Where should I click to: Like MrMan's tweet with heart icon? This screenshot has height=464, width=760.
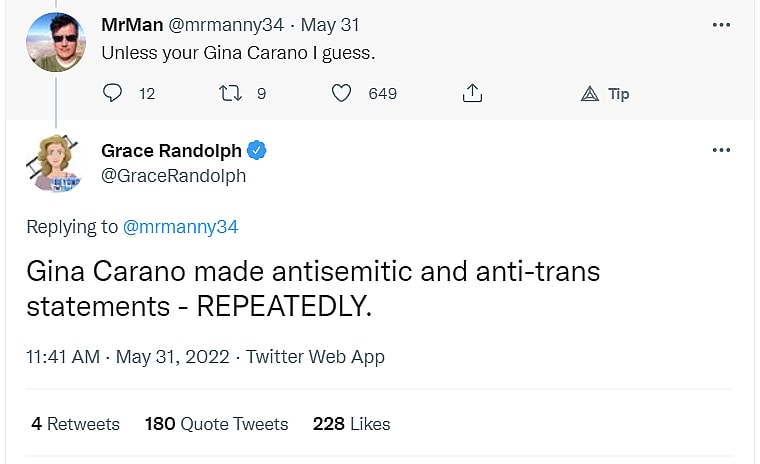(342, 93)
